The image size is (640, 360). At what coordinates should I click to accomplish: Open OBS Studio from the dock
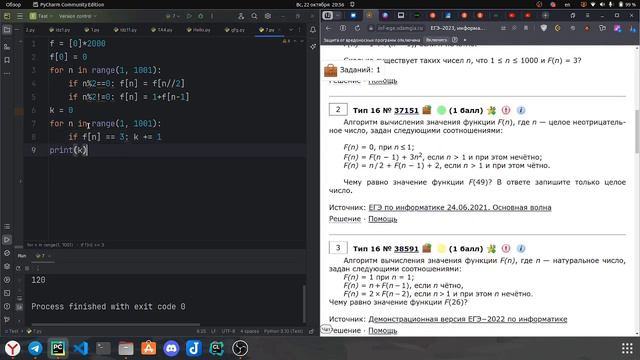tap(240, 348)
